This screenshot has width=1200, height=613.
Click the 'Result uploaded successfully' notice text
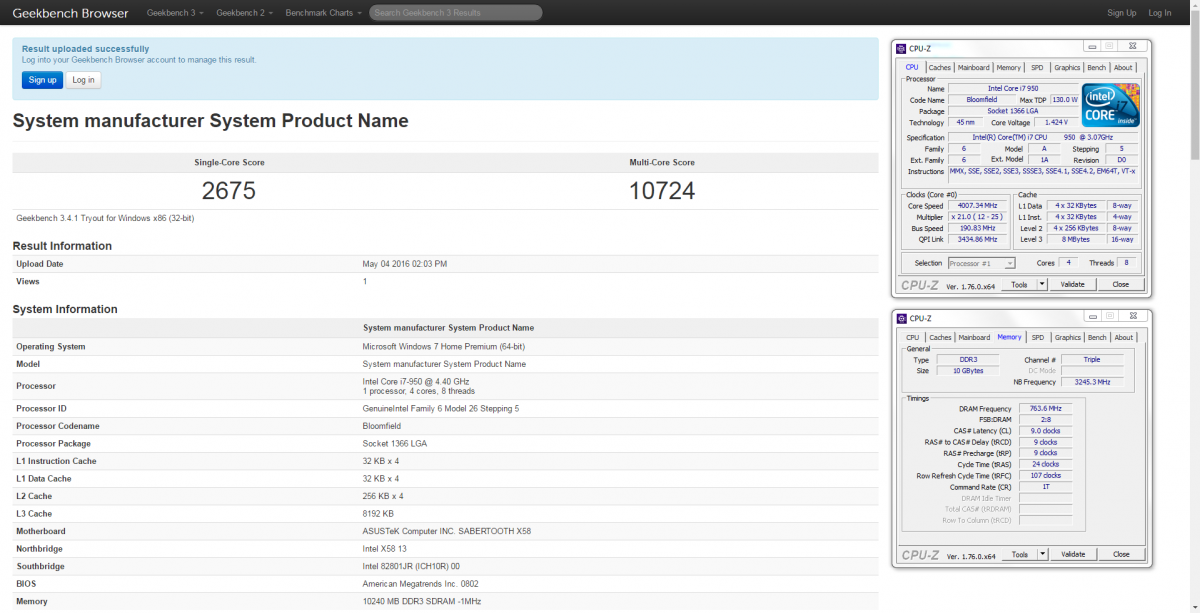click(x=85, y=49)
